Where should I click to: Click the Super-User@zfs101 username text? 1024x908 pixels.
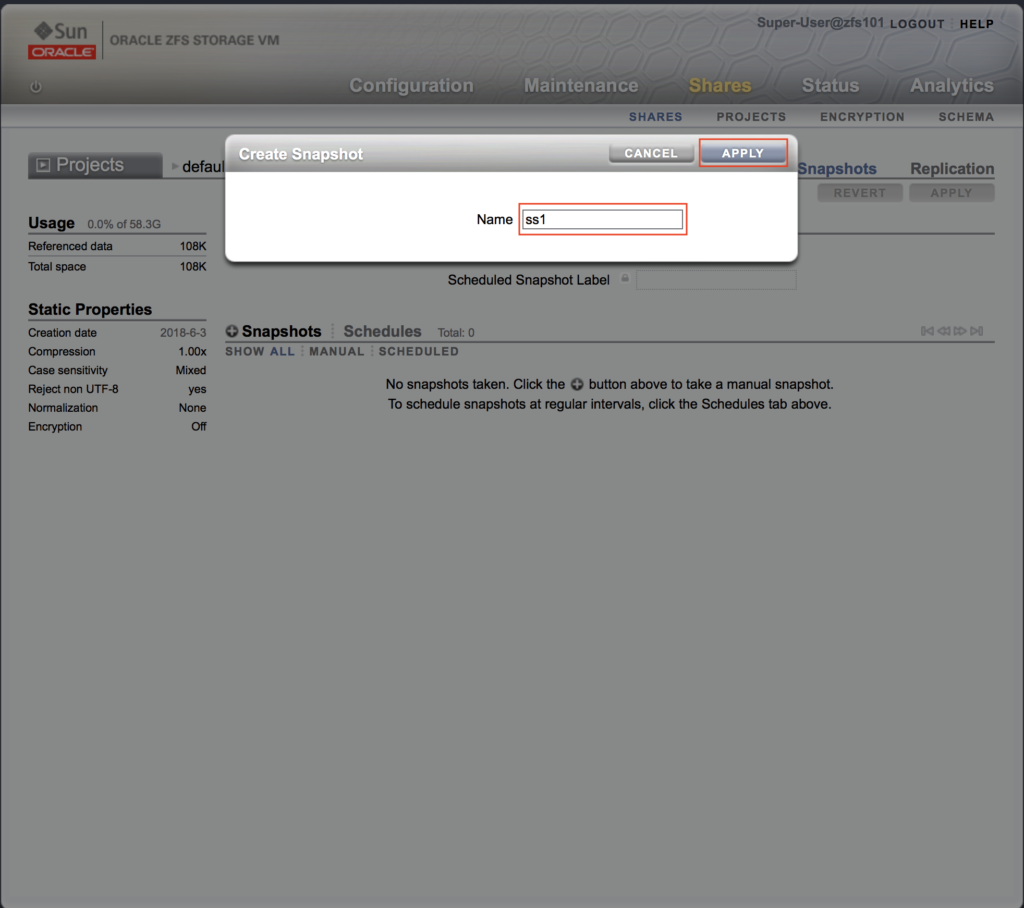tap(820, 23)
